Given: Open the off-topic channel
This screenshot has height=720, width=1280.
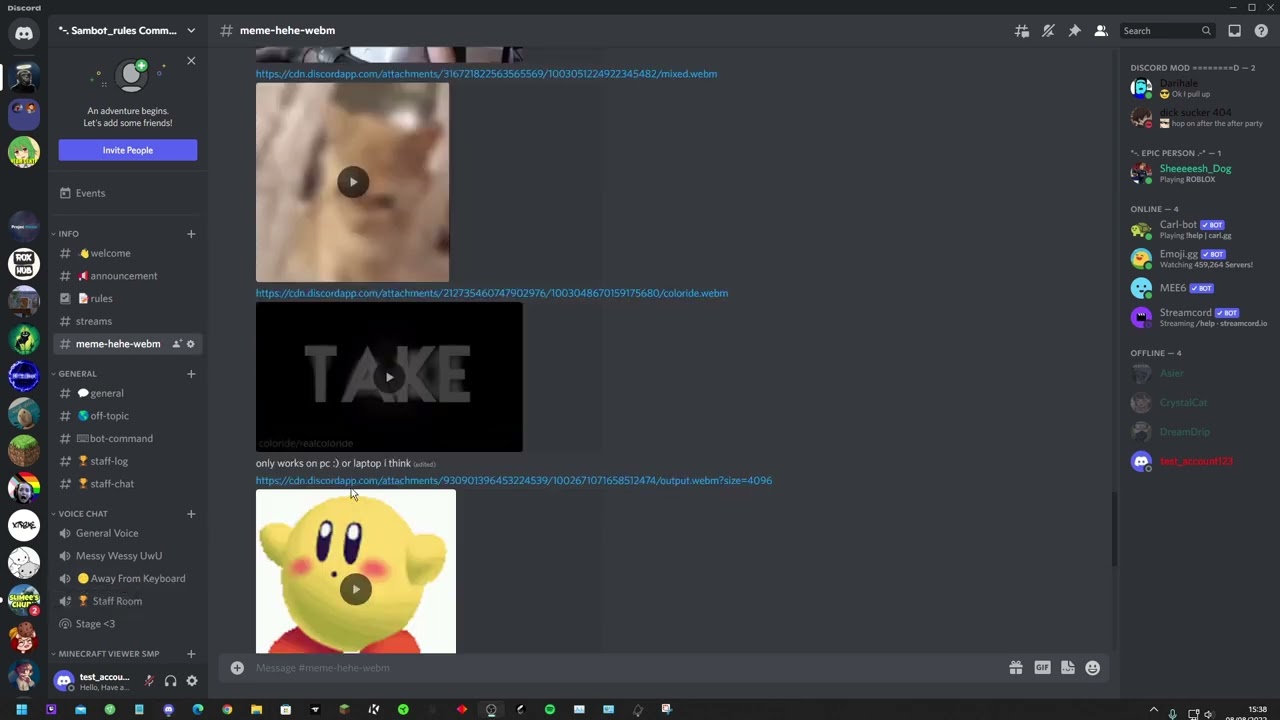Looking at the screenshot, I should click(128, 416).
